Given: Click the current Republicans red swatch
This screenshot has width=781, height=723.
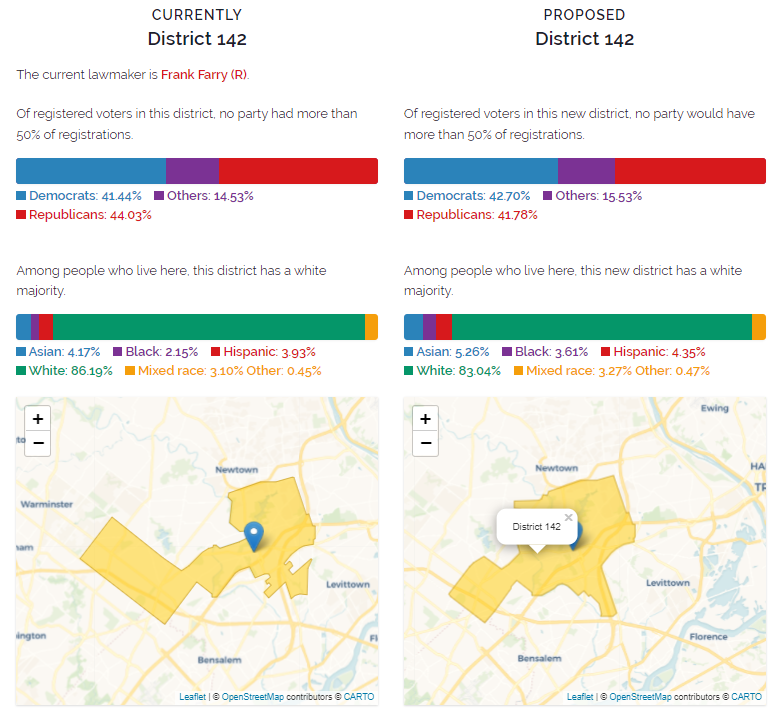Looking at the screenshot, I should pos(21,215).
